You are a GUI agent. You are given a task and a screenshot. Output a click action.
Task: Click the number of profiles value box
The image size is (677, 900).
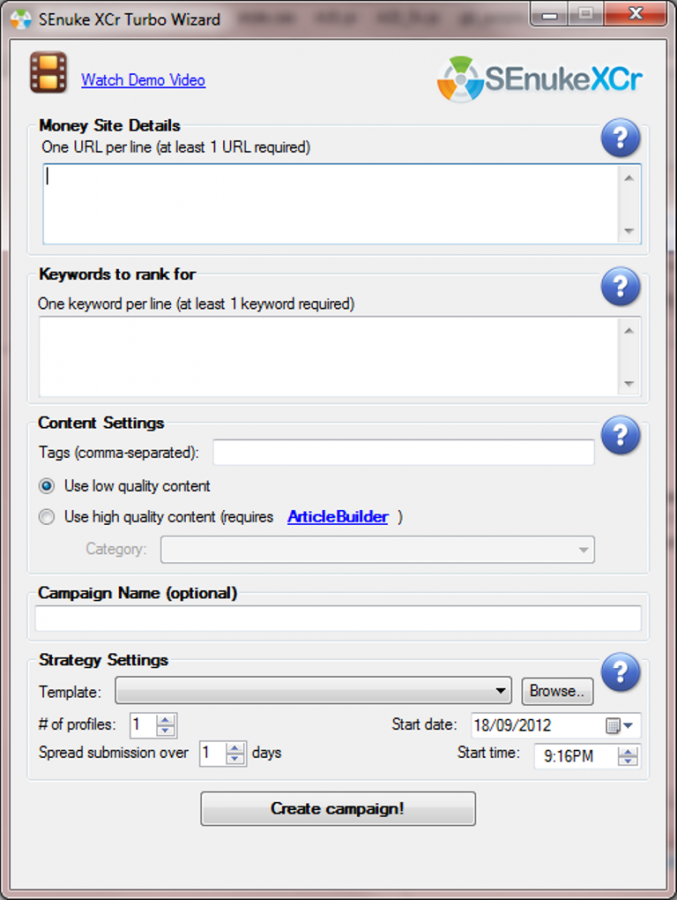click(x=144, y=725)
